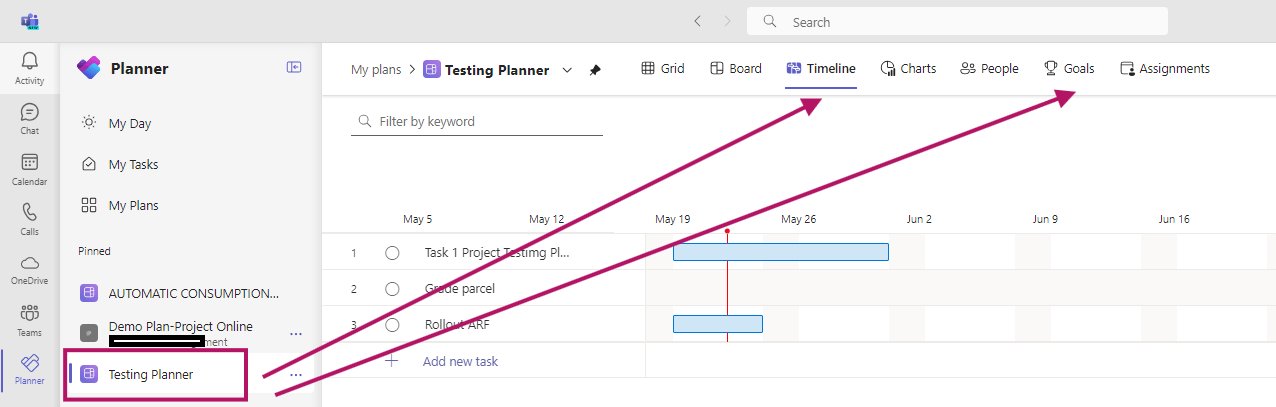Select the Rollout ARF timeline bar

(717, 324)
